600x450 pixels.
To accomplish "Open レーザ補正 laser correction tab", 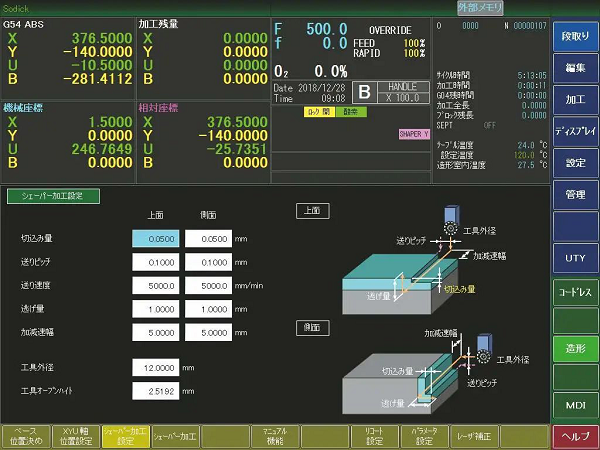I will (474, 436).
